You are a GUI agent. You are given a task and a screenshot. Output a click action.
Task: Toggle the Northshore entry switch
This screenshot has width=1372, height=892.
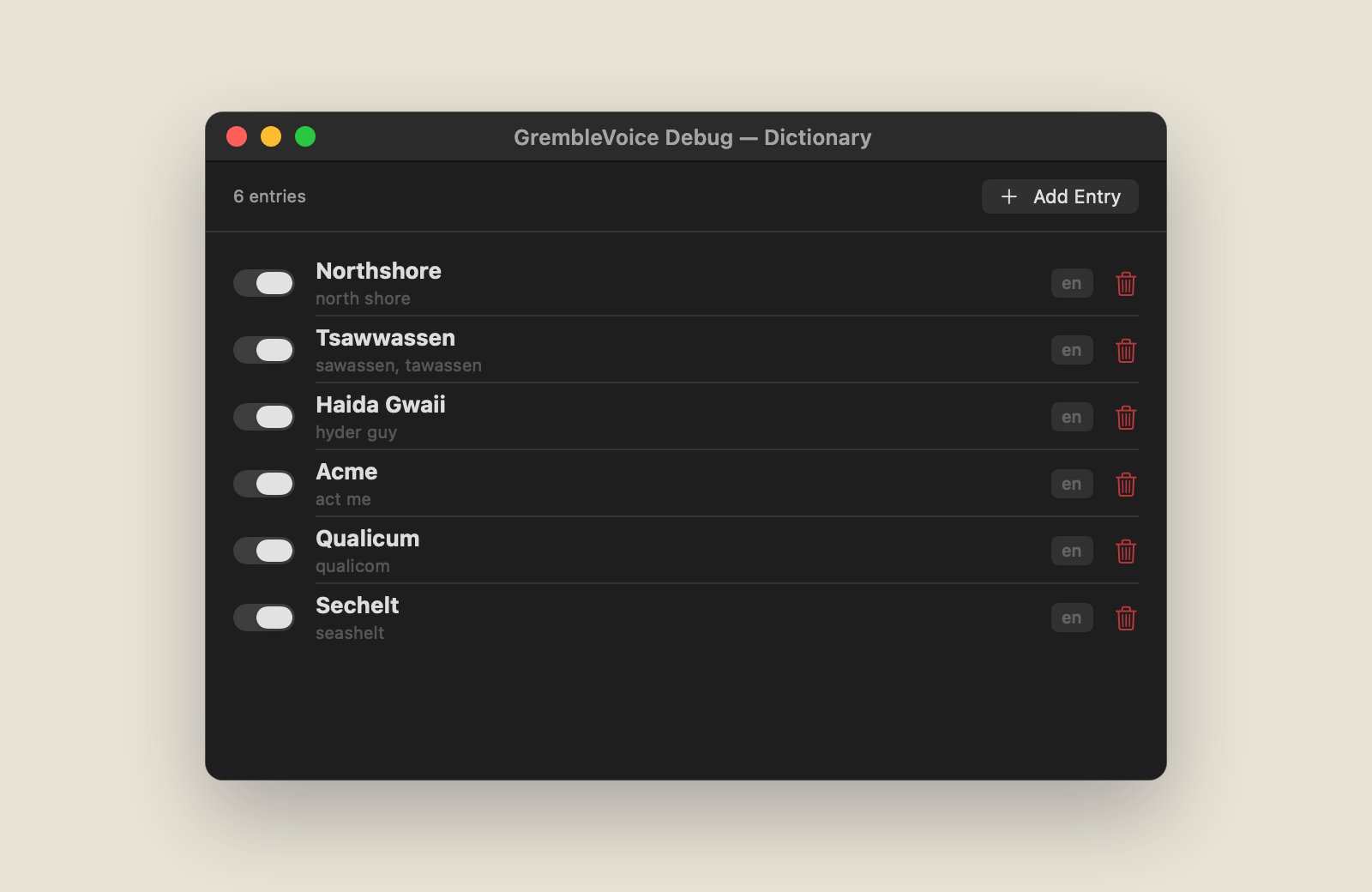[264, 283]
